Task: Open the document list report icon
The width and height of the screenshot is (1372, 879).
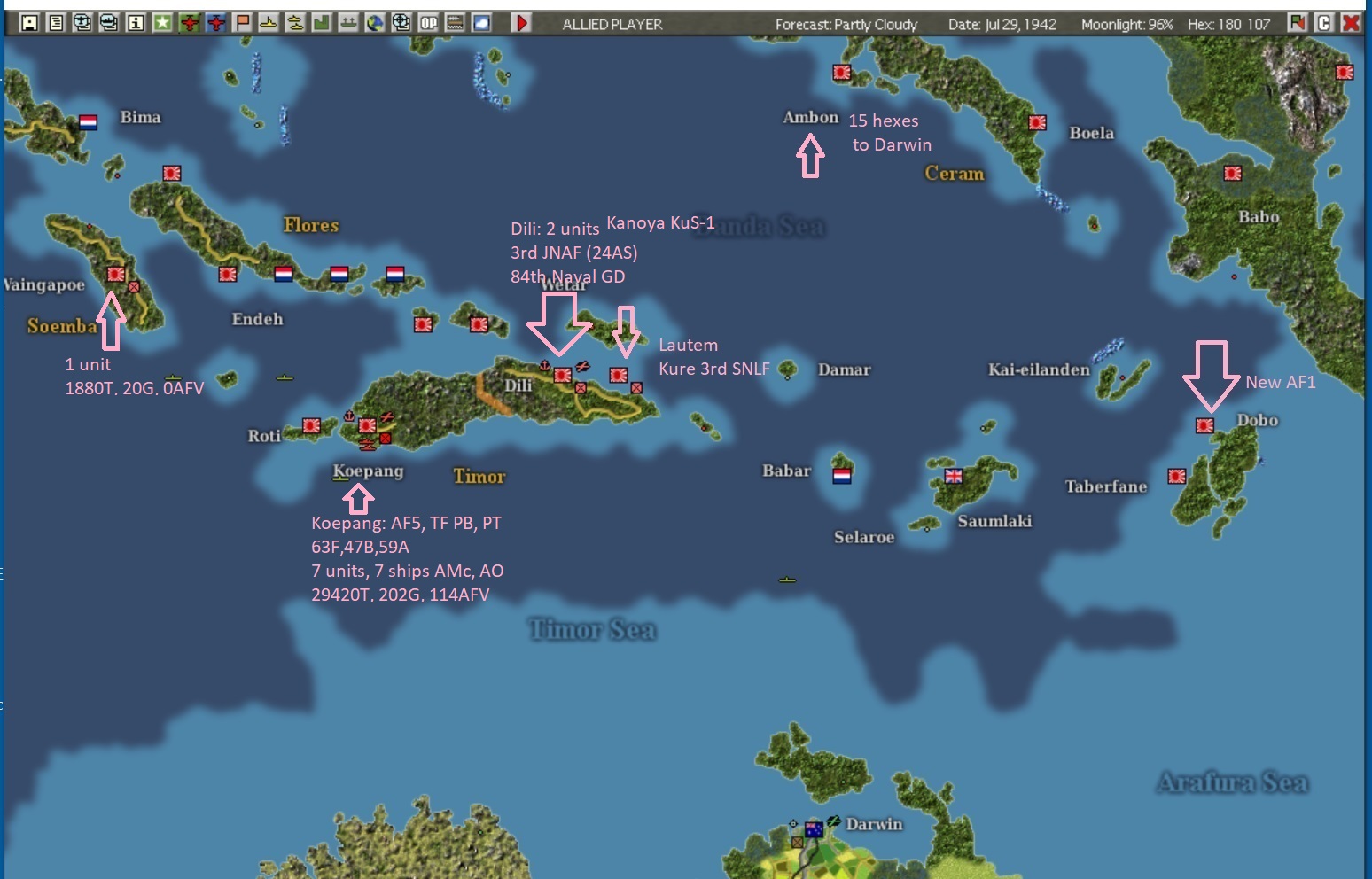Action: click(x=56, y=23)
